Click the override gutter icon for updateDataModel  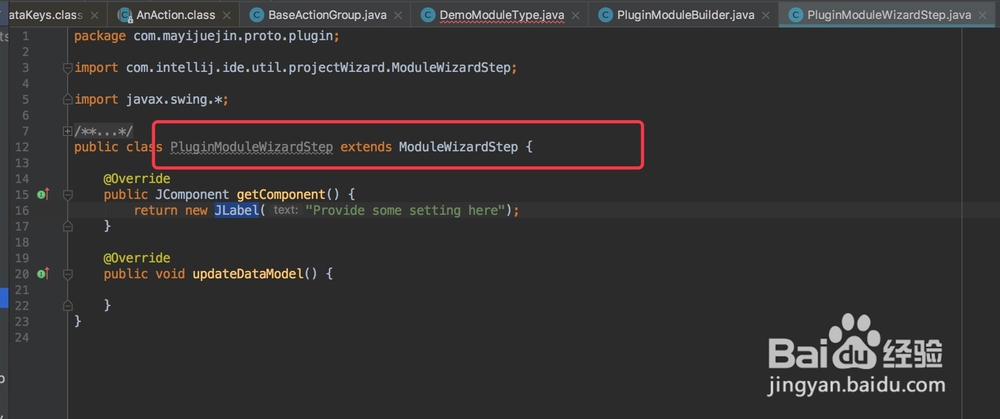43,274
